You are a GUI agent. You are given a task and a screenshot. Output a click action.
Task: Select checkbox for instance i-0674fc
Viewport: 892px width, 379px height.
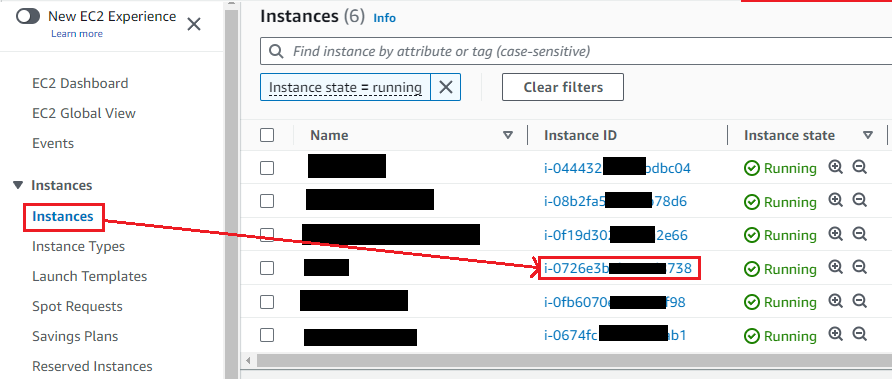(267, 335)
